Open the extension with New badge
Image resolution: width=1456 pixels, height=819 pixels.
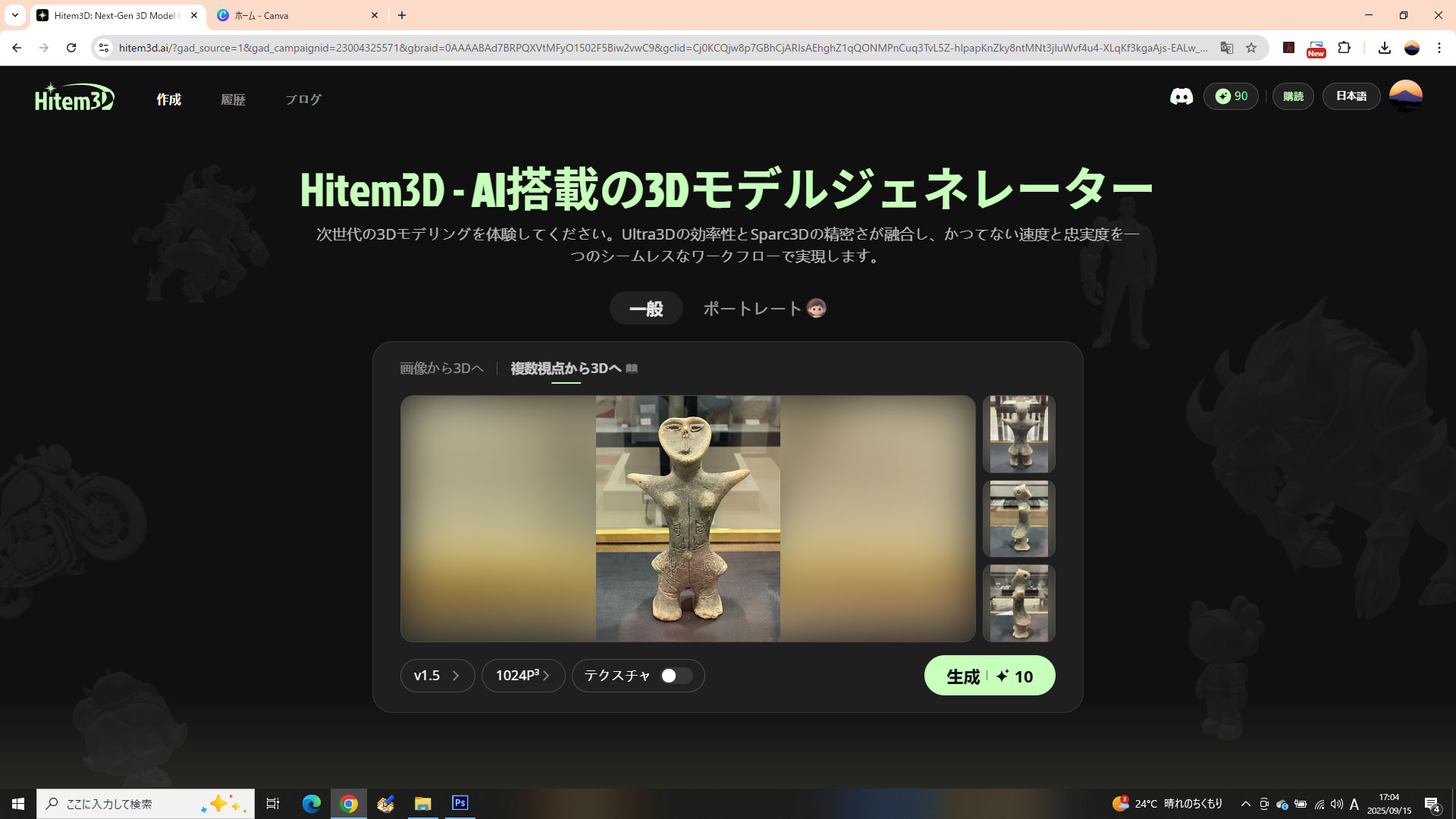point(1316,49)
